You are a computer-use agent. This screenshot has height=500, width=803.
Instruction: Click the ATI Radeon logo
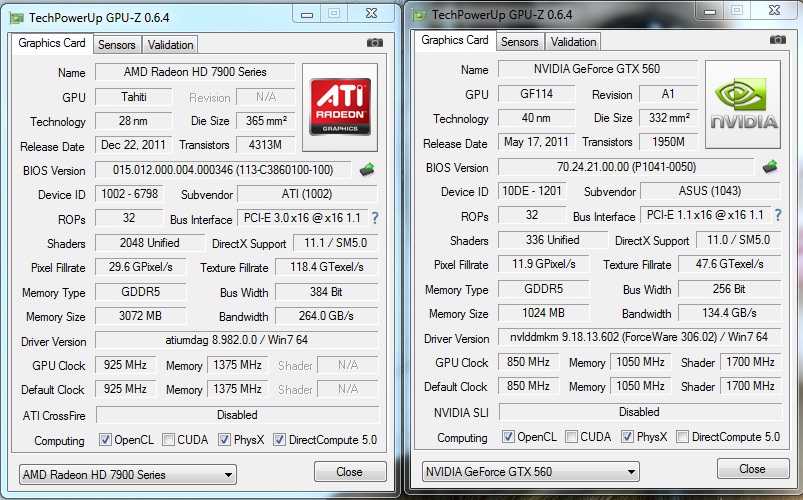pos(340,107)
